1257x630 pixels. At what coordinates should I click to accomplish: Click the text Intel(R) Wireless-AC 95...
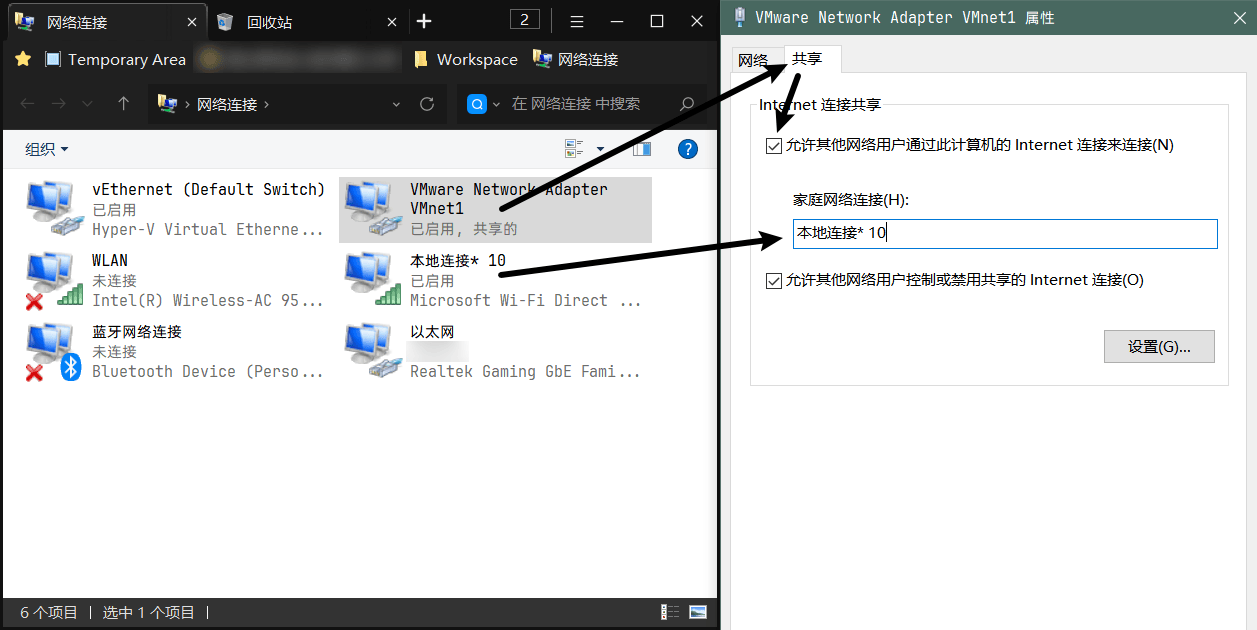[208, 301]
